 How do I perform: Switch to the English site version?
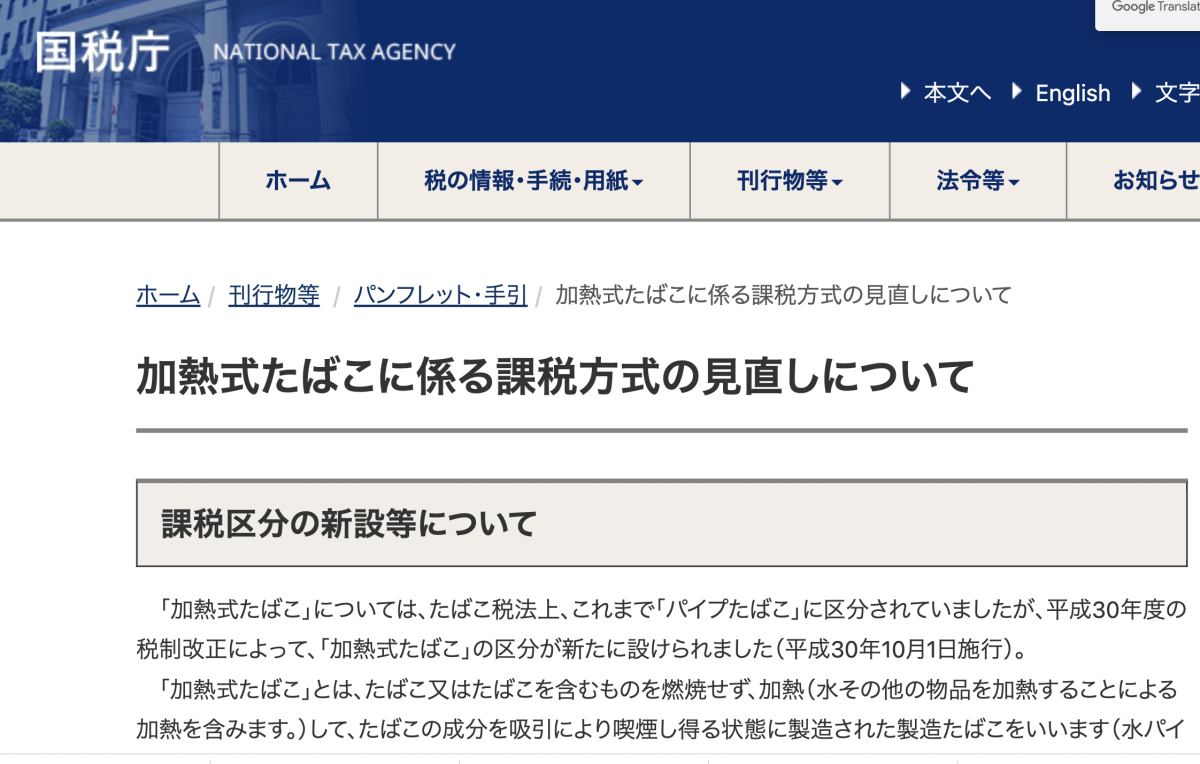1072,93
